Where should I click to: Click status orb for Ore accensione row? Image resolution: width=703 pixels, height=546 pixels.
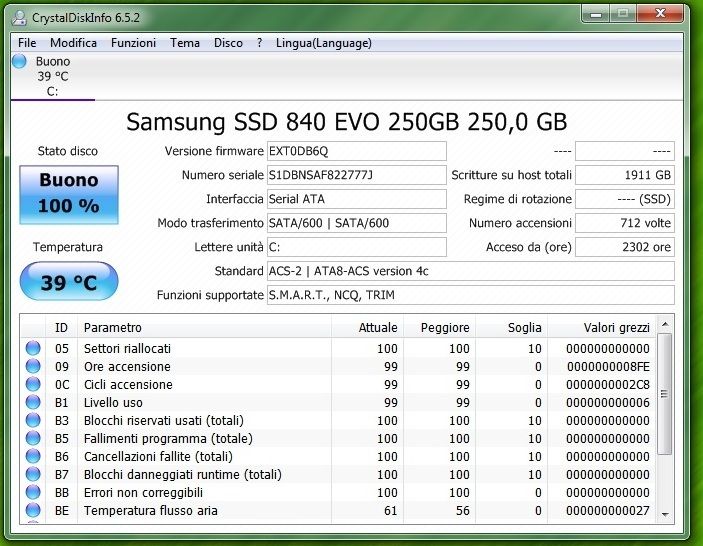point(33,366)
